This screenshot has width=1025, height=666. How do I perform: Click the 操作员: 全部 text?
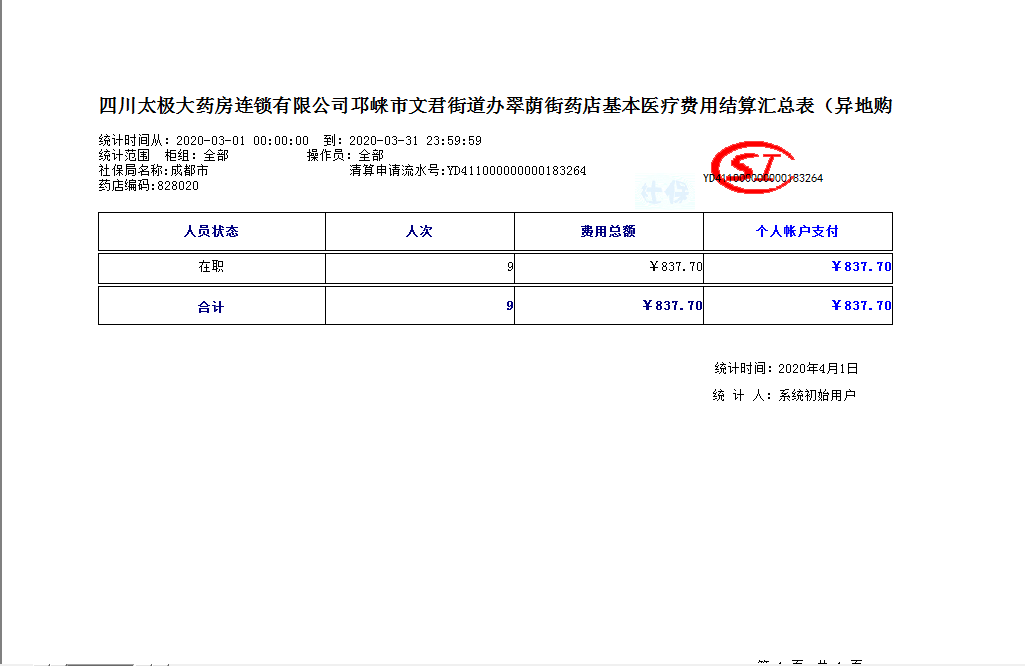click(345, 156)
